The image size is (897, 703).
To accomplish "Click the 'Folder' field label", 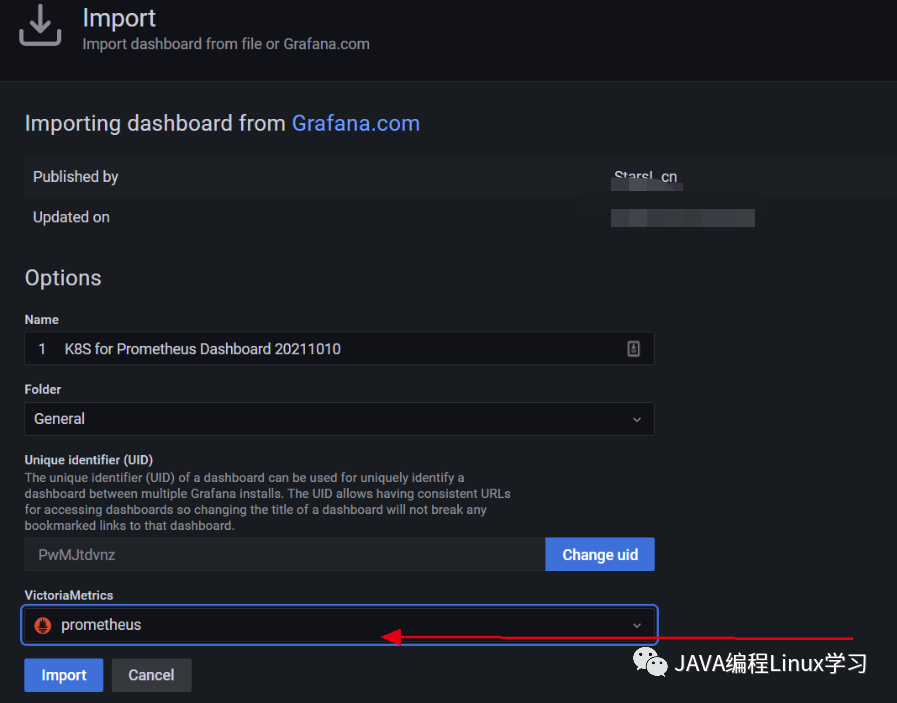I will tap(42, 390).
